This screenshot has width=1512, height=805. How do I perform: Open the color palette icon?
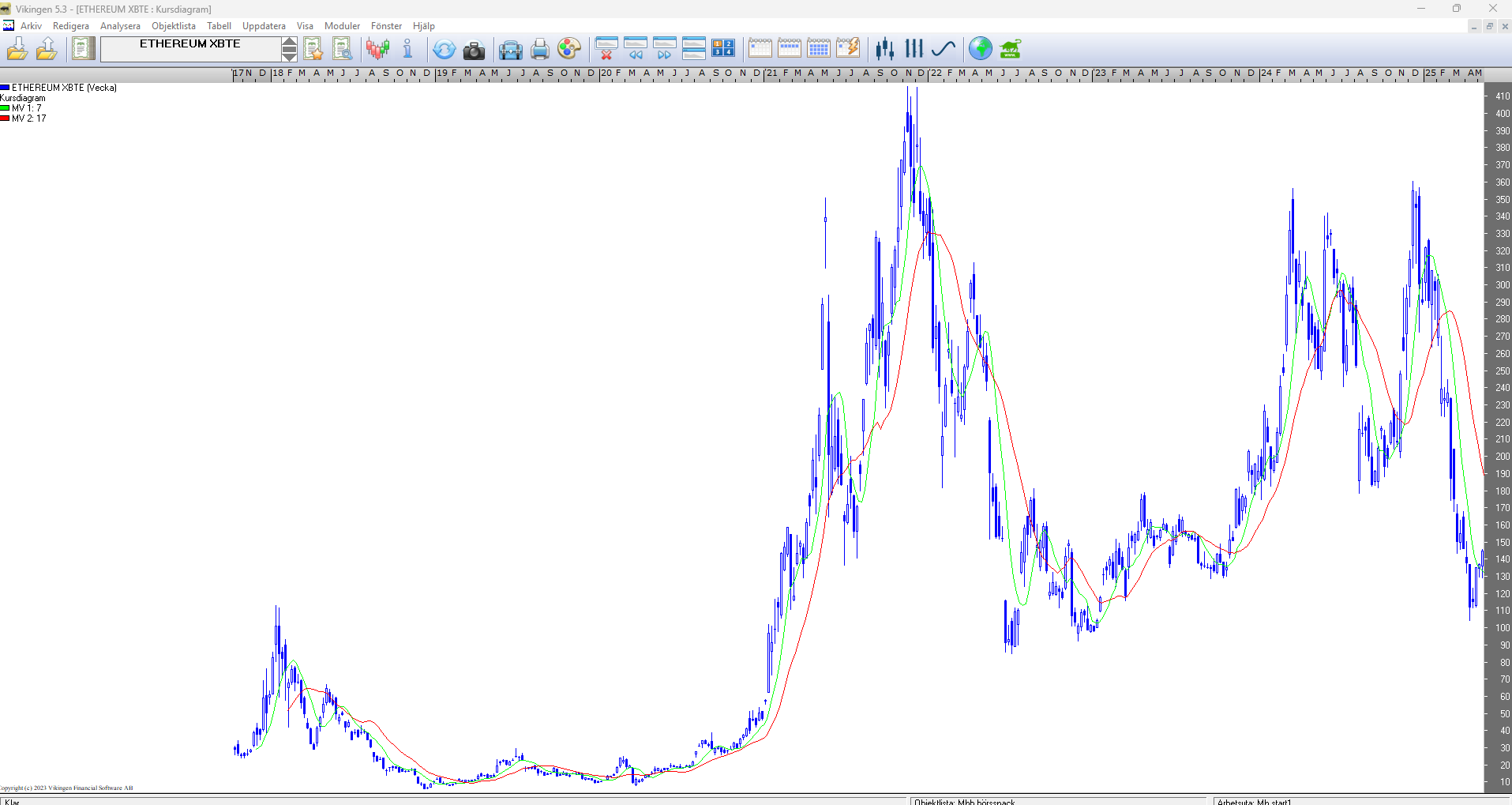(569, 49)
